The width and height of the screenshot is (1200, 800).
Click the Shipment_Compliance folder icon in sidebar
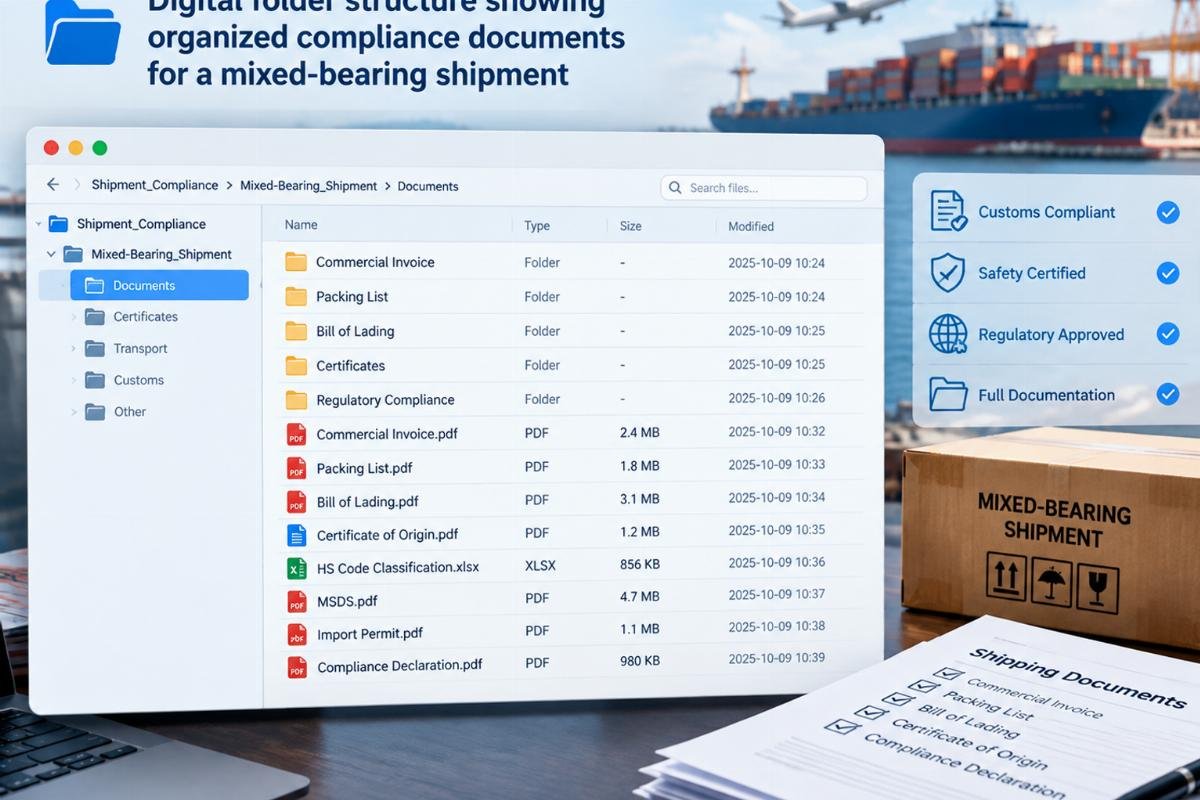58,224
